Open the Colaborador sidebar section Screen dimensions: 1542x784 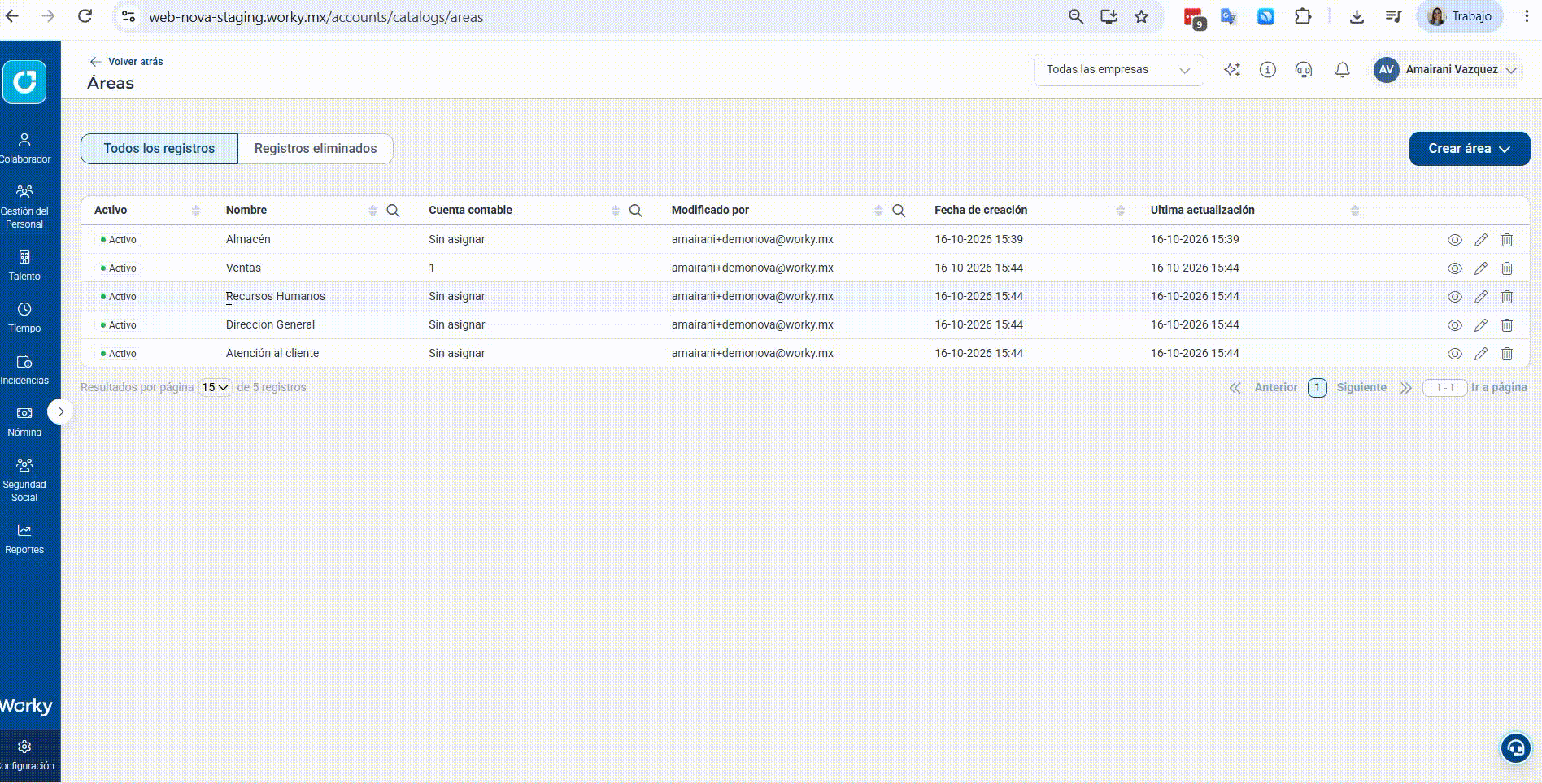click(24, 149)
